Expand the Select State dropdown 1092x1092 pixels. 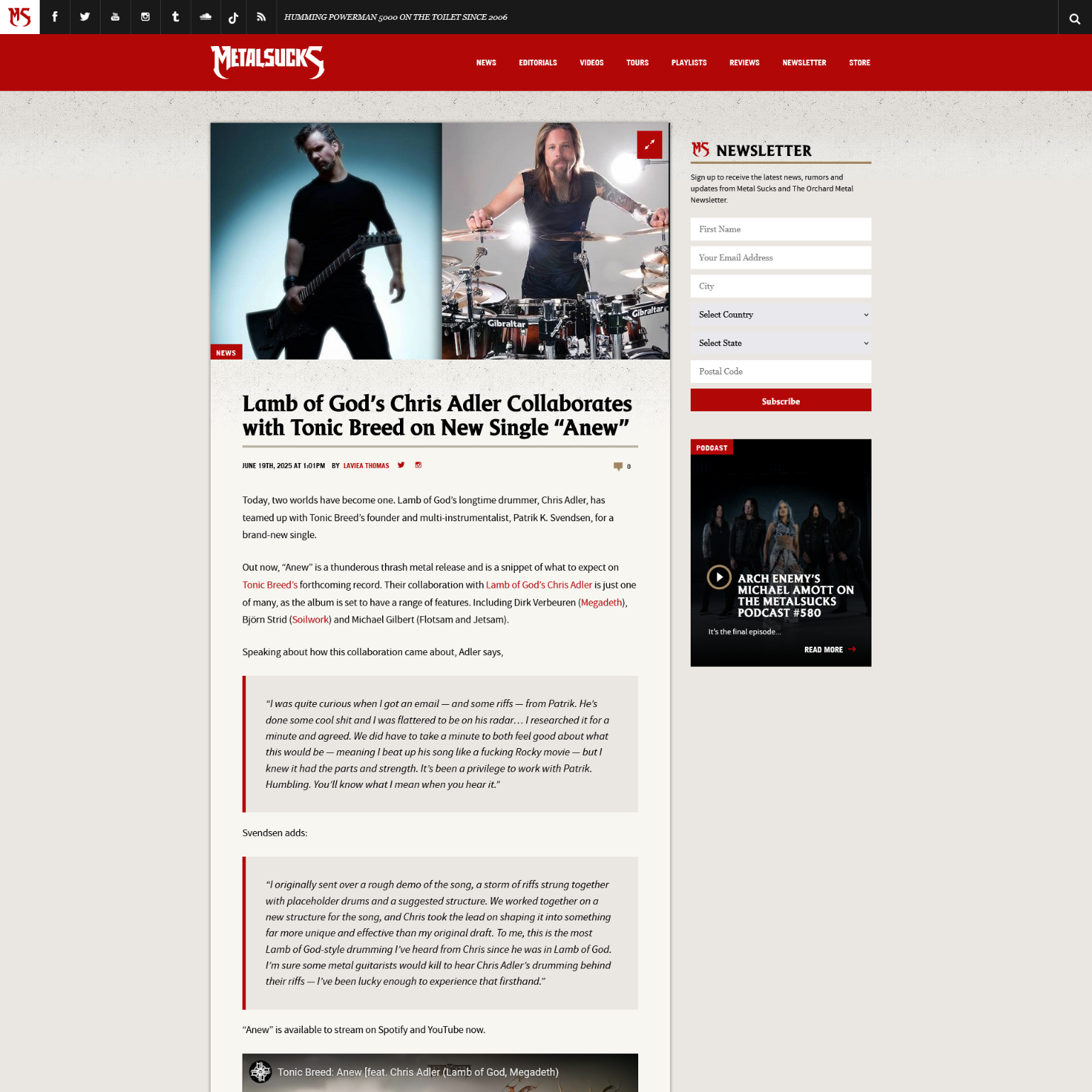[x=781, y=343]
